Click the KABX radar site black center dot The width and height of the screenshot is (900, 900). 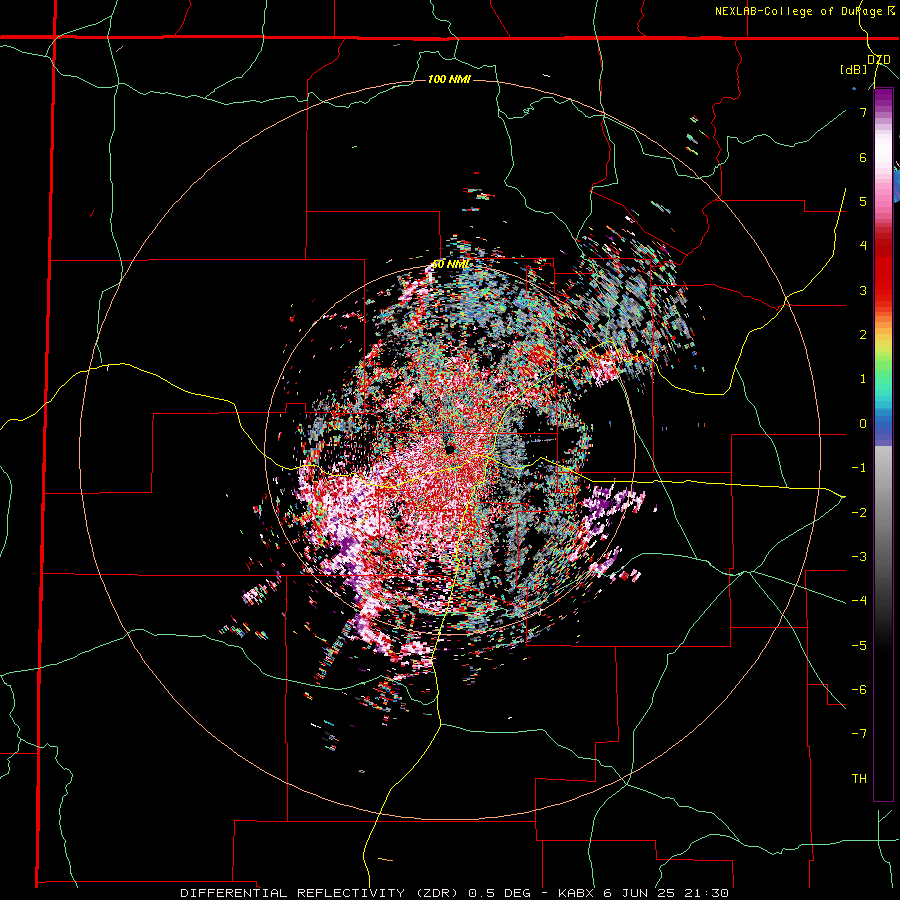449,449
